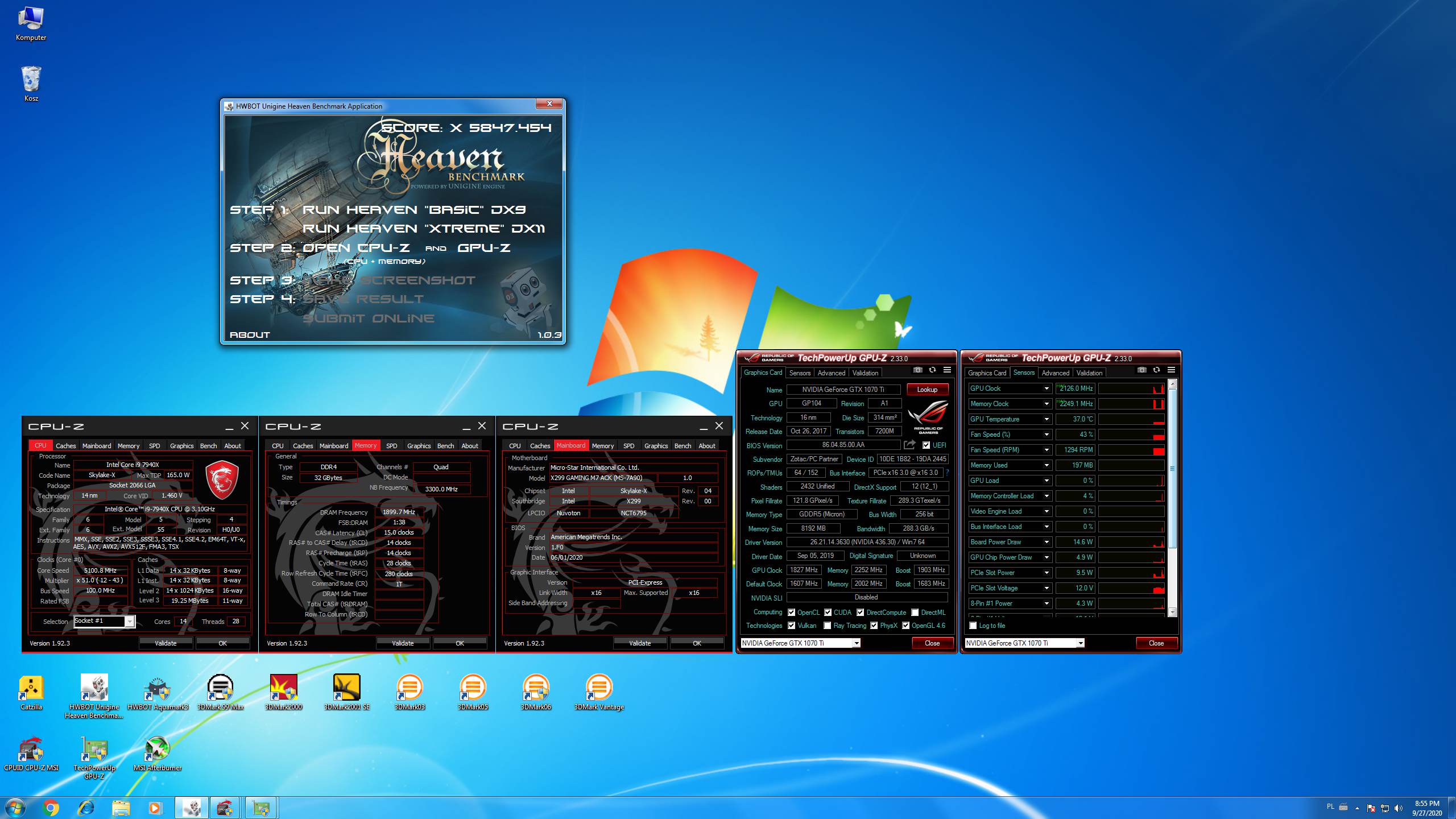Click camera icon in GPU-Z Sensors window
The height and width of the screenshot is (819, 1456).
[x=1141, y=370]
